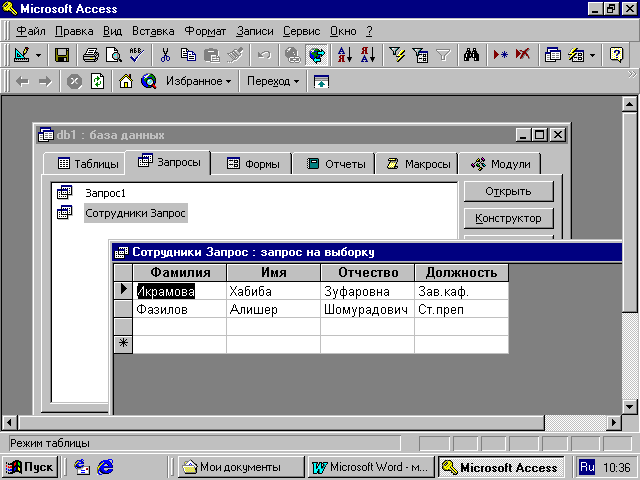The image size is (640, 480).
Task: Switch to the Макросы tab
Action: point(418,164)
